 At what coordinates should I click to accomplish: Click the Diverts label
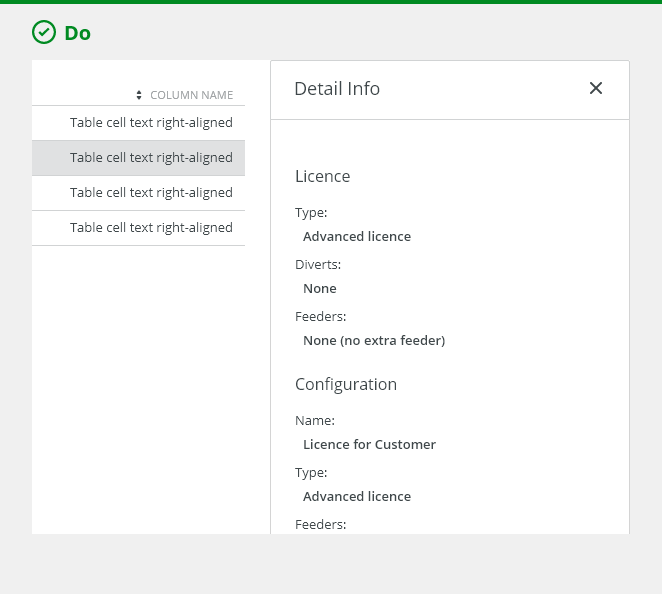click(x=318, y=265)
